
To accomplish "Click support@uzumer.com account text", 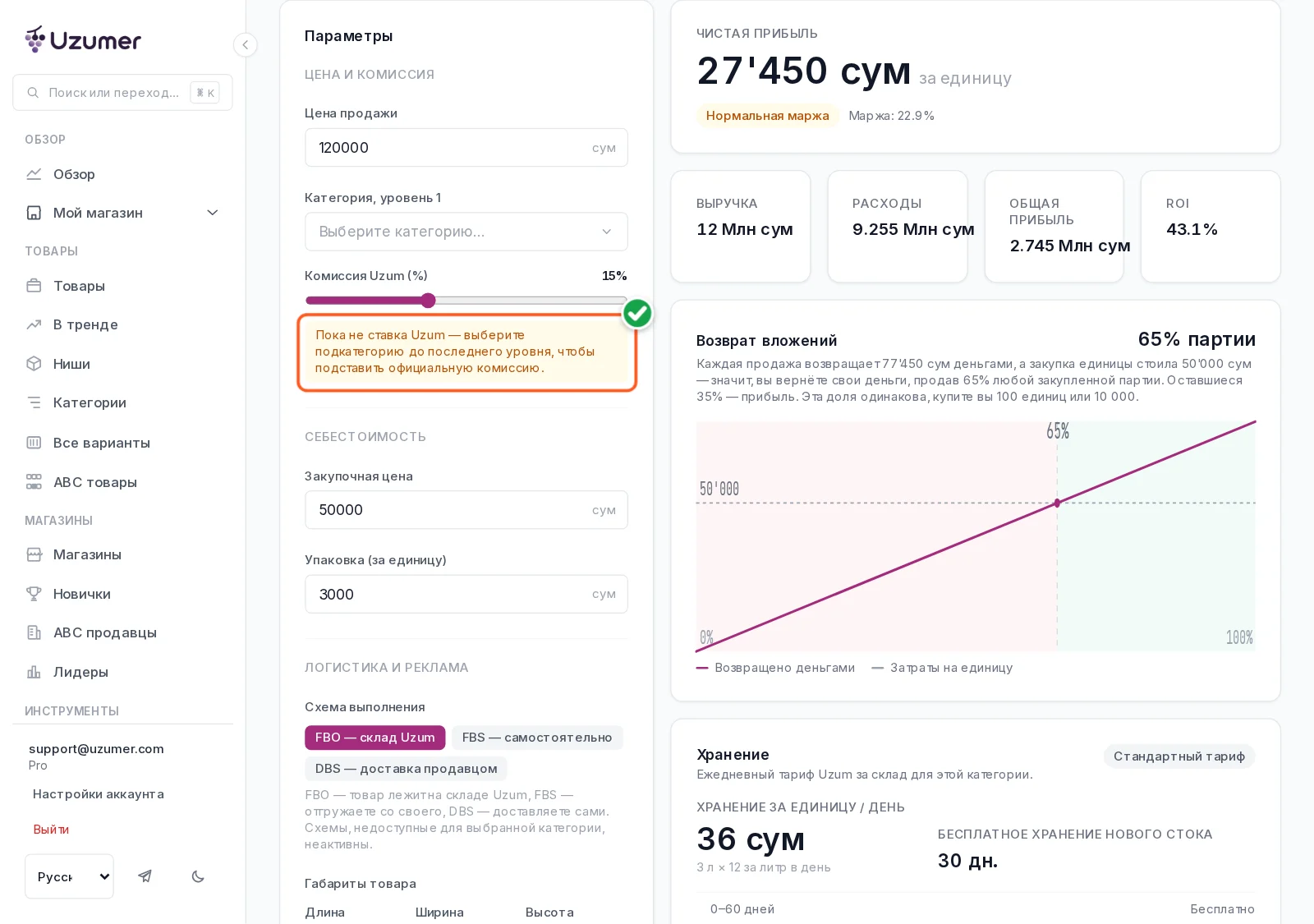I will coord(96,749).
